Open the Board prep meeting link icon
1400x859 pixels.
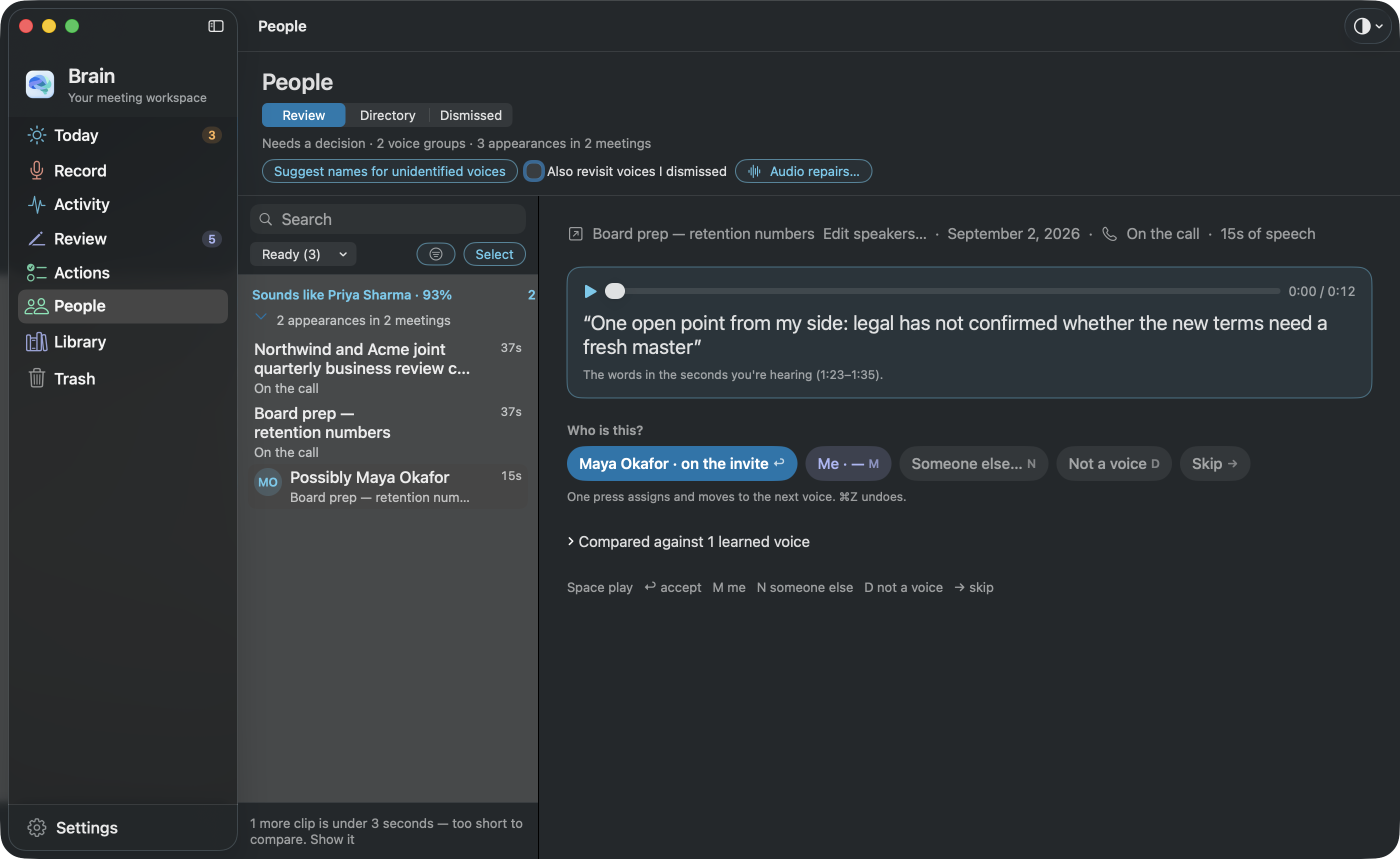point(575,233)
